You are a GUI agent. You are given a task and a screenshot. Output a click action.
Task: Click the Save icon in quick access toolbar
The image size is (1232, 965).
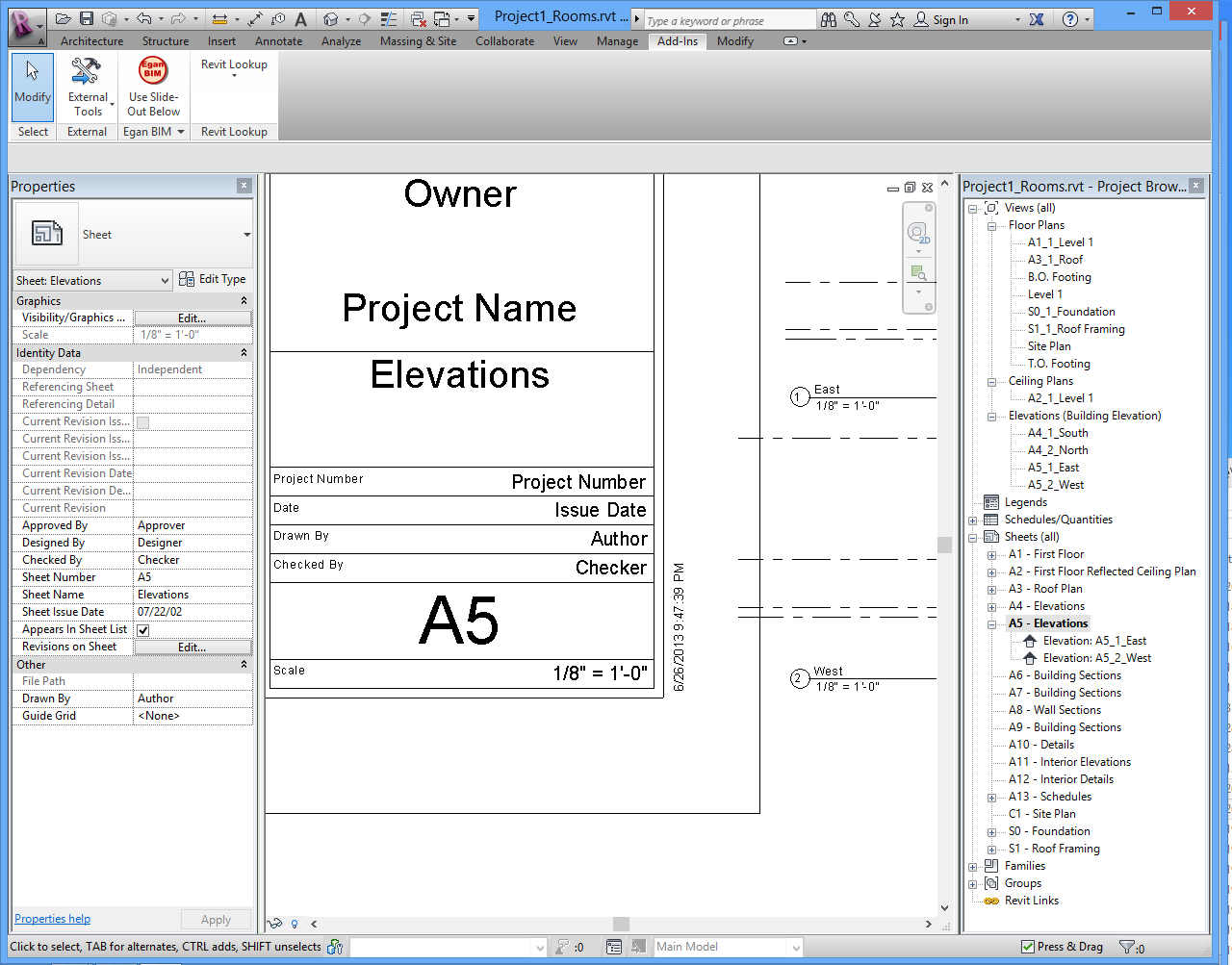tap(87, 18)
